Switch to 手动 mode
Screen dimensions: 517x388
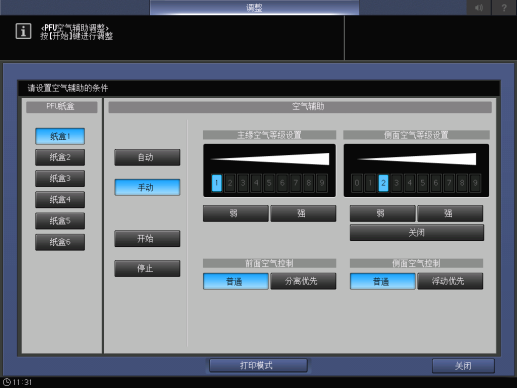147,187
